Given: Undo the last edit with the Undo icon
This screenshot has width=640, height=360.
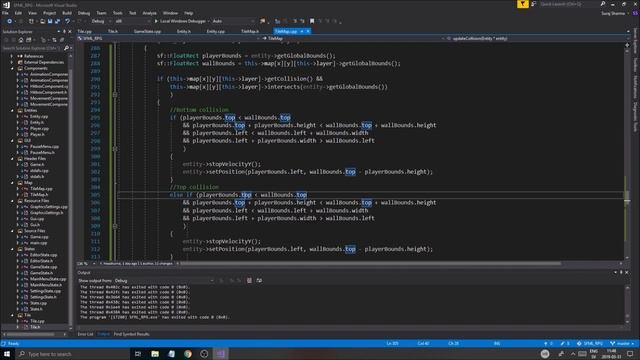Looking at the screenshot, I should tap(67, 21).
